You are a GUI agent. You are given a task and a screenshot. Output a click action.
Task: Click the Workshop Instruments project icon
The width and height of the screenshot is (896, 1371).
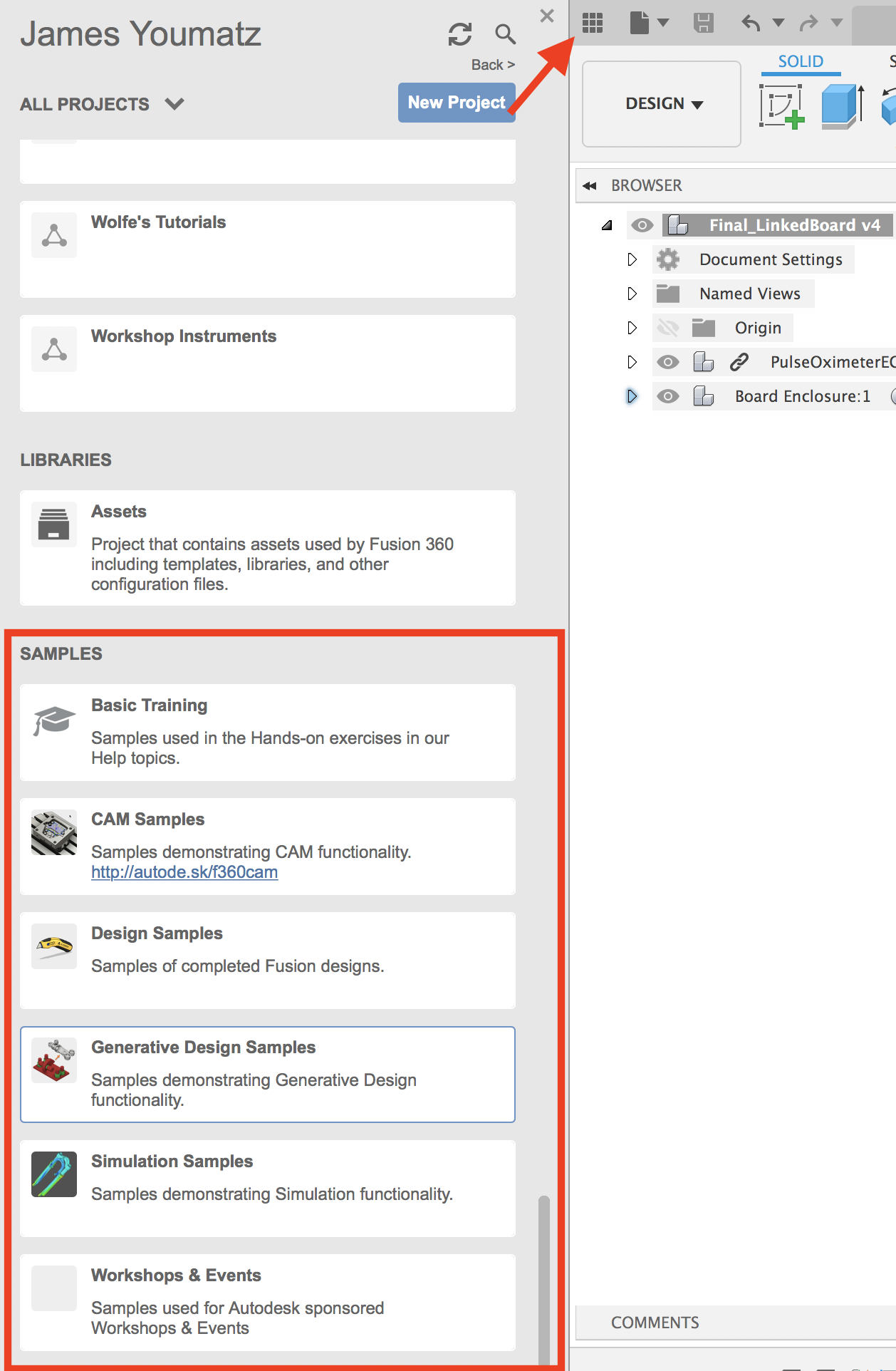(x=54, y=349)
